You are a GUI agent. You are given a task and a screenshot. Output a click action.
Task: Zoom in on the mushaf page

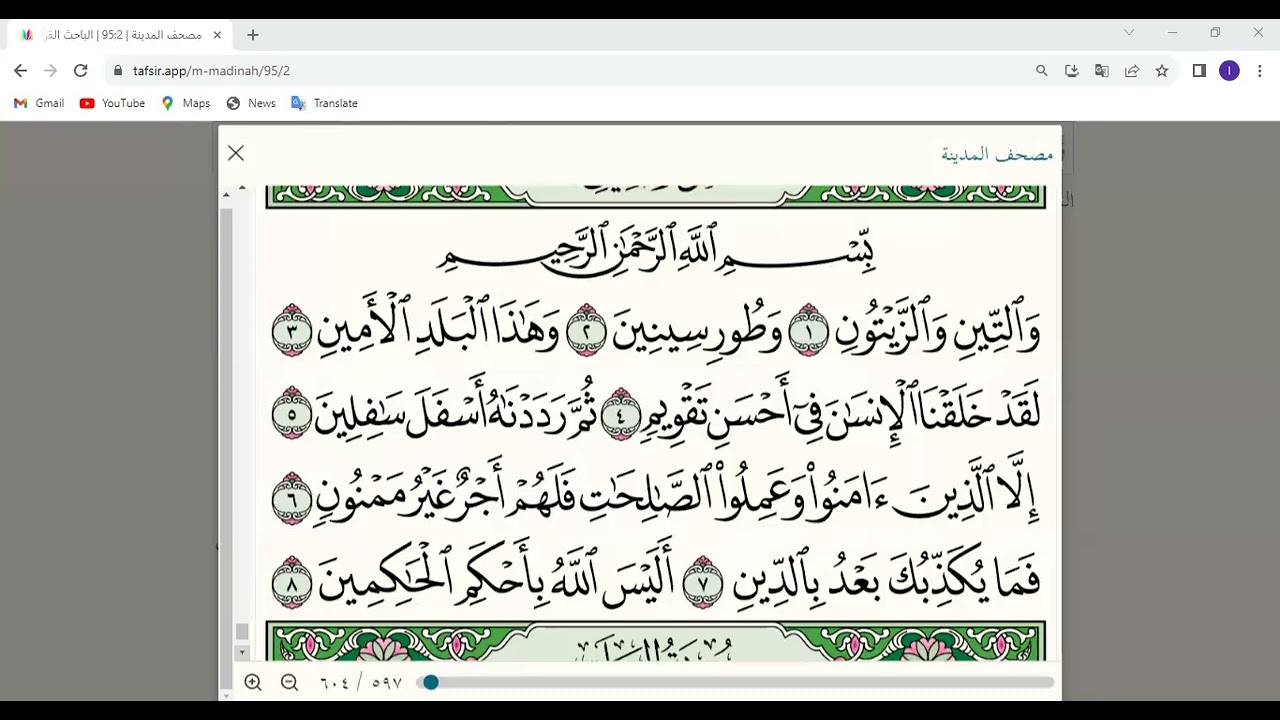[253, 682]
